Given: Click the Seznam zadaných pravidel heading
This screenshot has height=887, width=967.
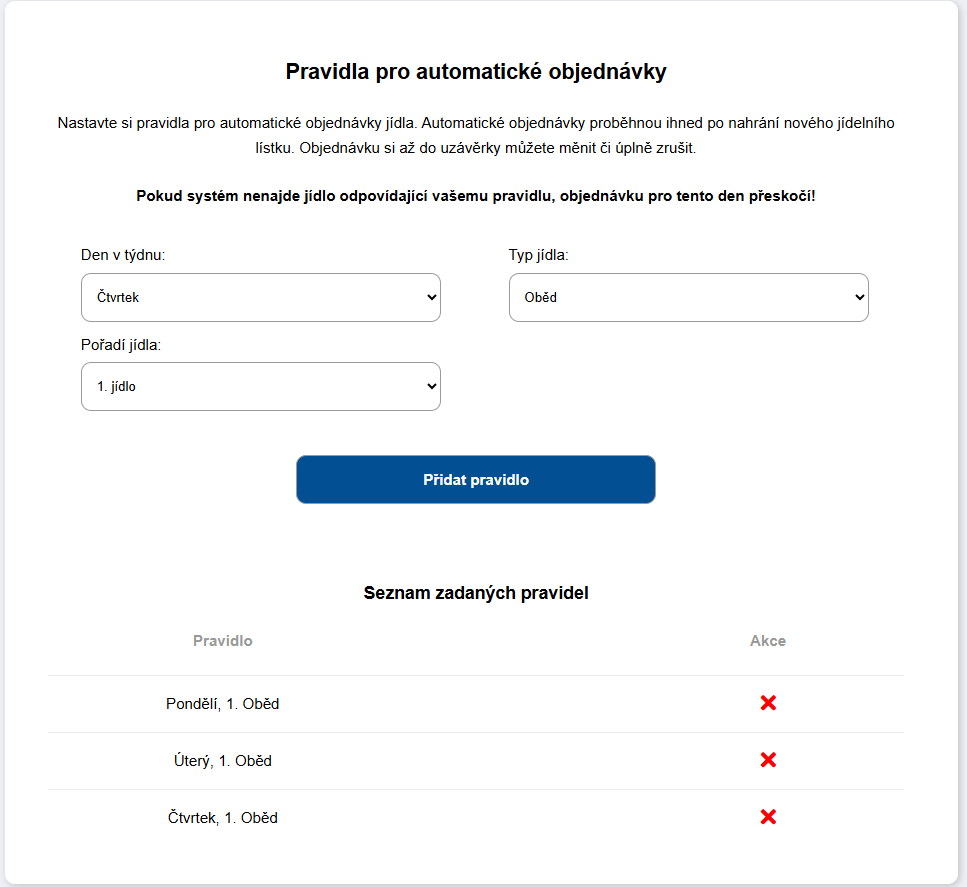Looking at the screenshot, I should [x=476, y=593].
